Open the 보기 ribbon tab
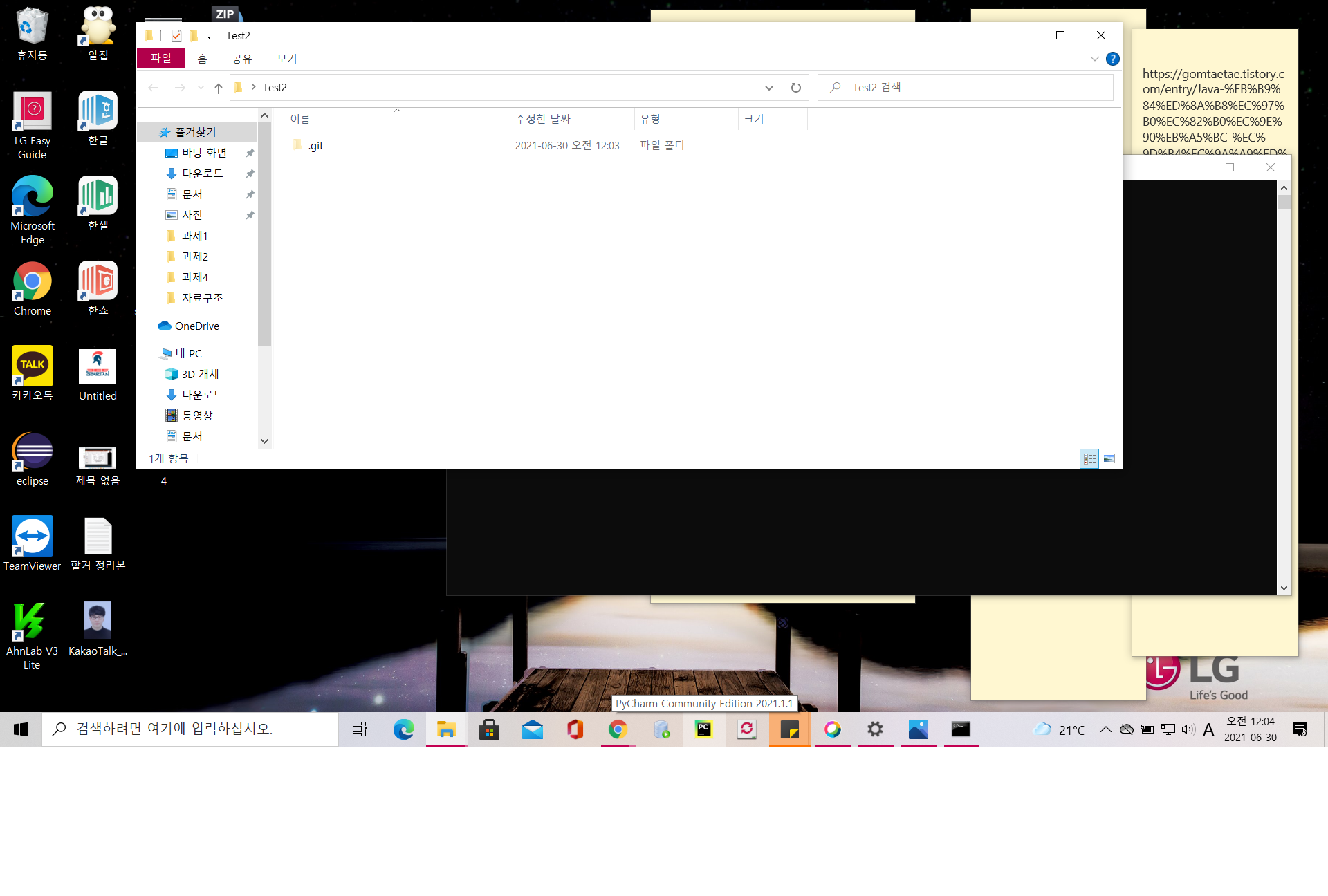The height and width of the screenshot is (896, 1328). 286,59
